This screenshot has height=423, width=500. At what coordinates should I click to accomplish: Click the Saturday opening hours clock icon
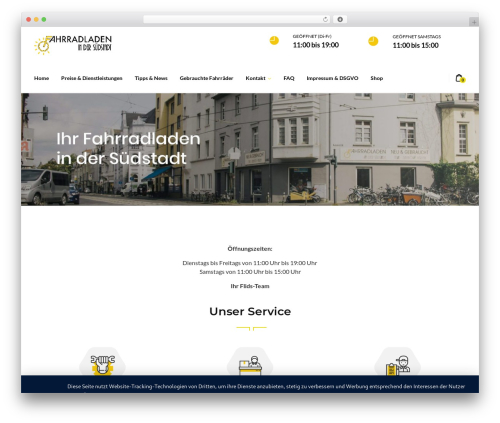(373, 41)
